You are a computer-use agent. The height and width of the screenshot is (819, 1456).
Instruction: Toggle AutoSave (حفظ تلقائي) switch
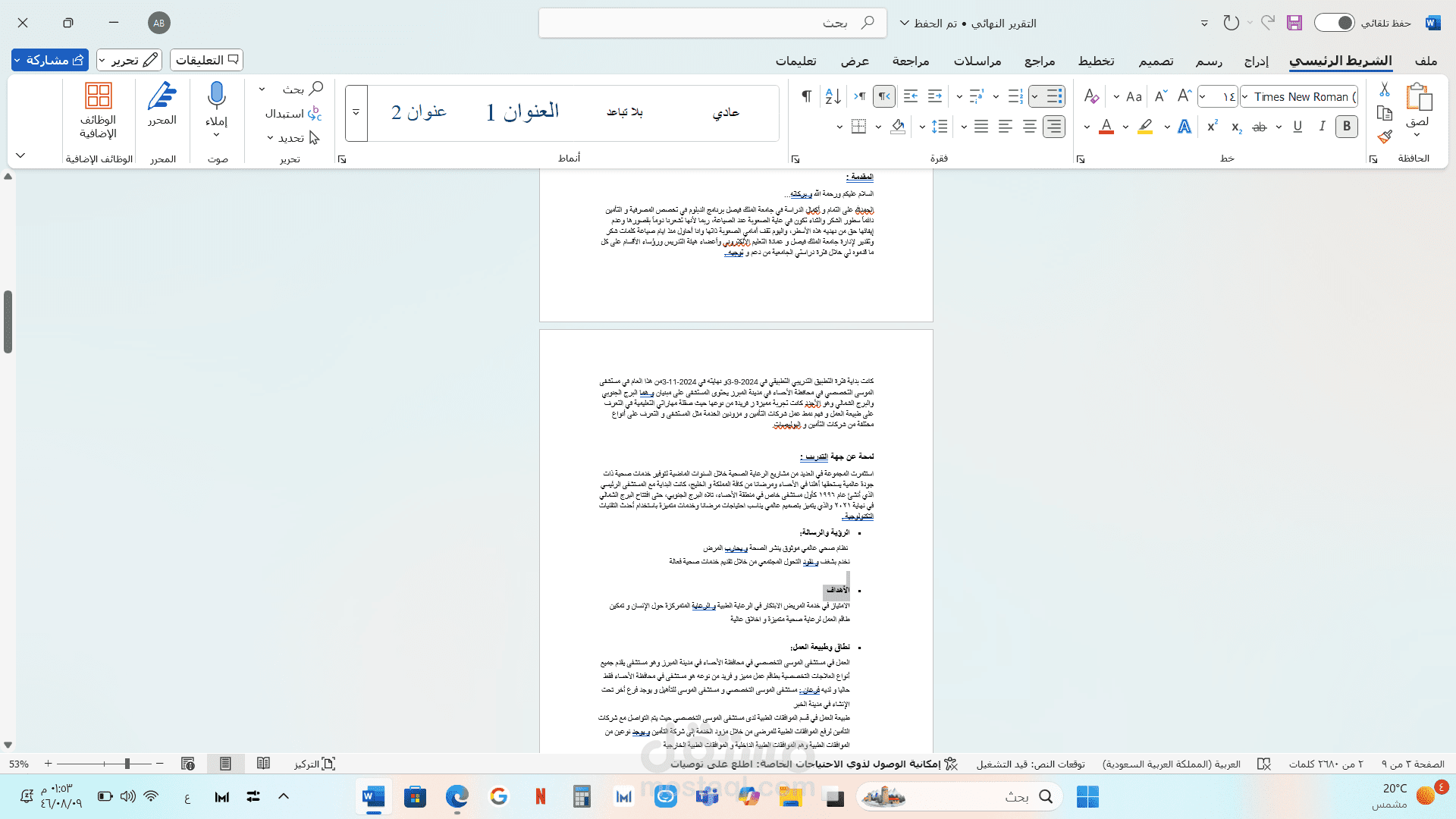(x=1334, y=23)
